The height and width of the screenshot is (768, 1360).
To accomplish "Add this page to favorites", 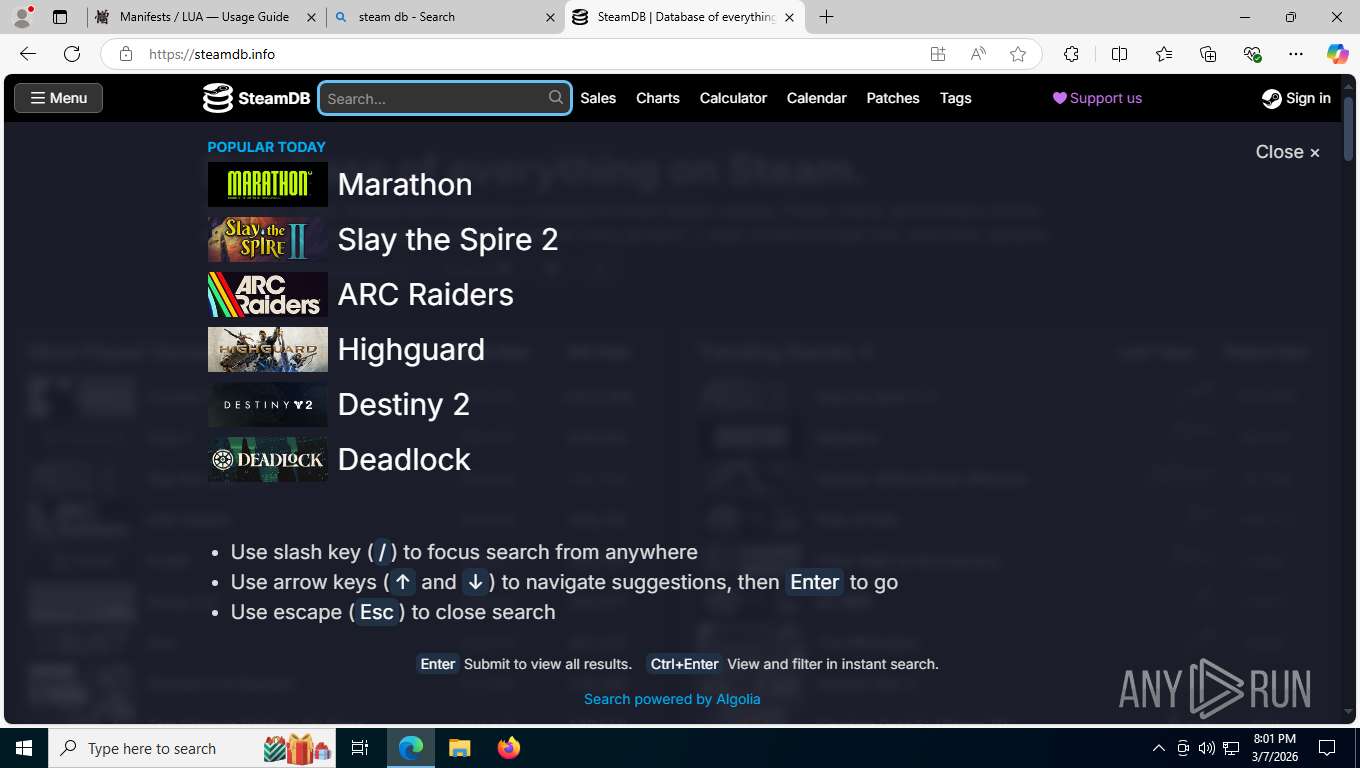I will point(1018,54).
